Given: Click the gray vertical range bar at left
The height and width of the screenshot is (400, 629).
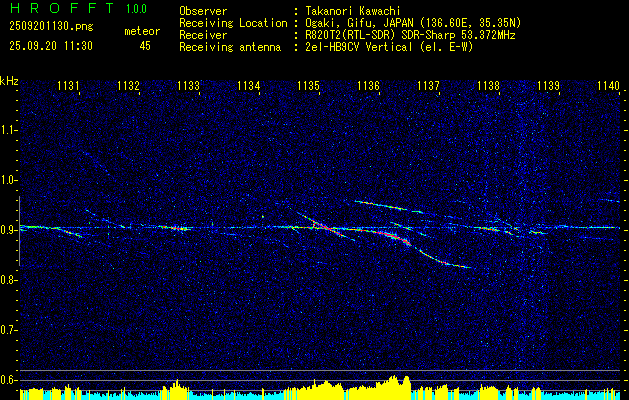Looking at the screenshot, I should click(19, 231).
